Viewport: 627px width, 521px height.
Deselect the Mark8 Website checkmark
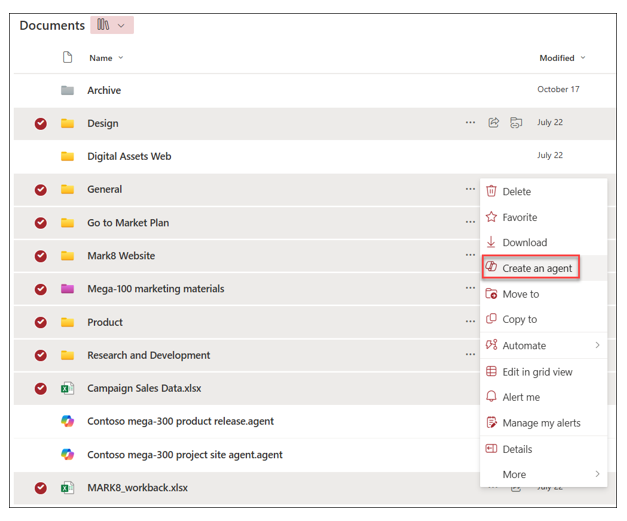[40, 256]
